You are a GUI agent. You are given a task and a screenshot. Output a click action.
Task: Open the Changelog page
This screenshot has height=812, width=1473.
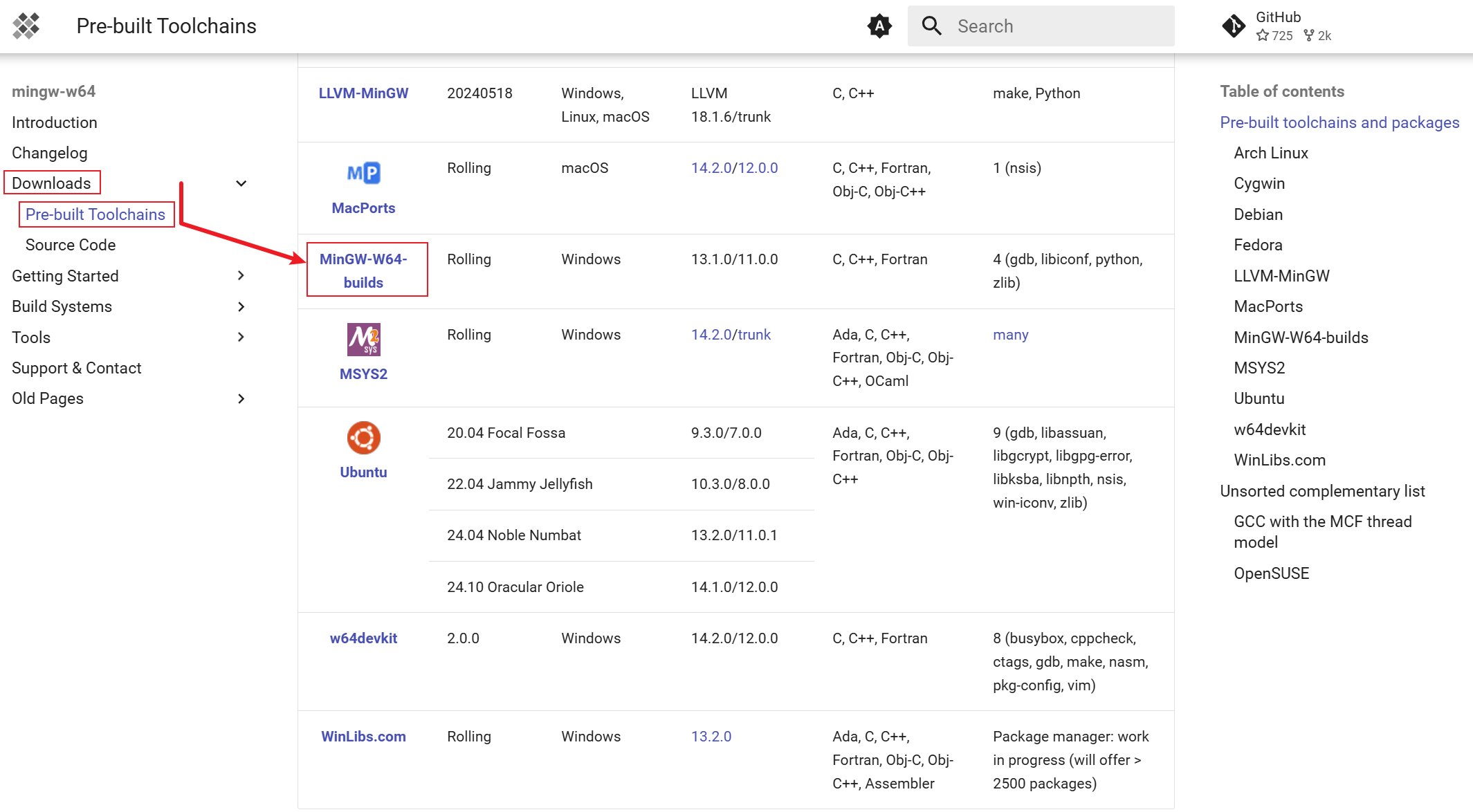(x=50, y=153)
